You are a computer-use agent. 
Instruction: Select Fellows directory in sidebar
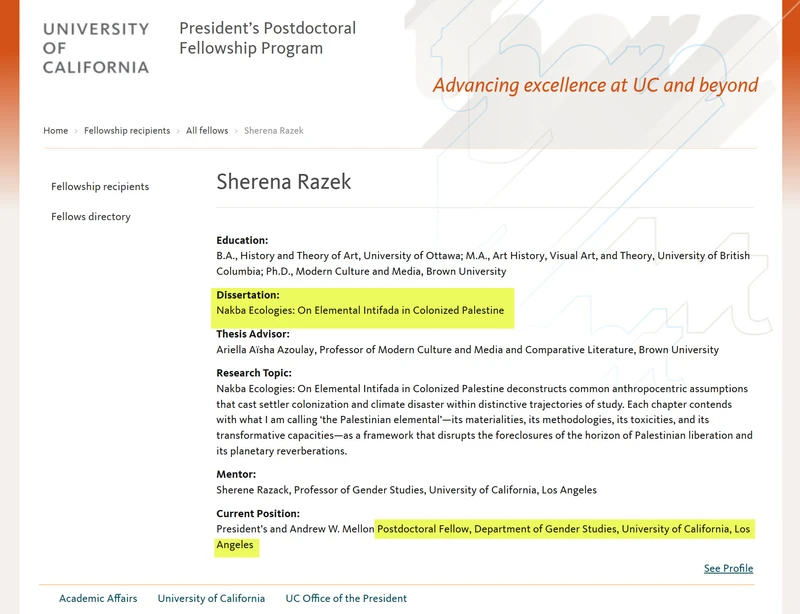coord(91,217)
